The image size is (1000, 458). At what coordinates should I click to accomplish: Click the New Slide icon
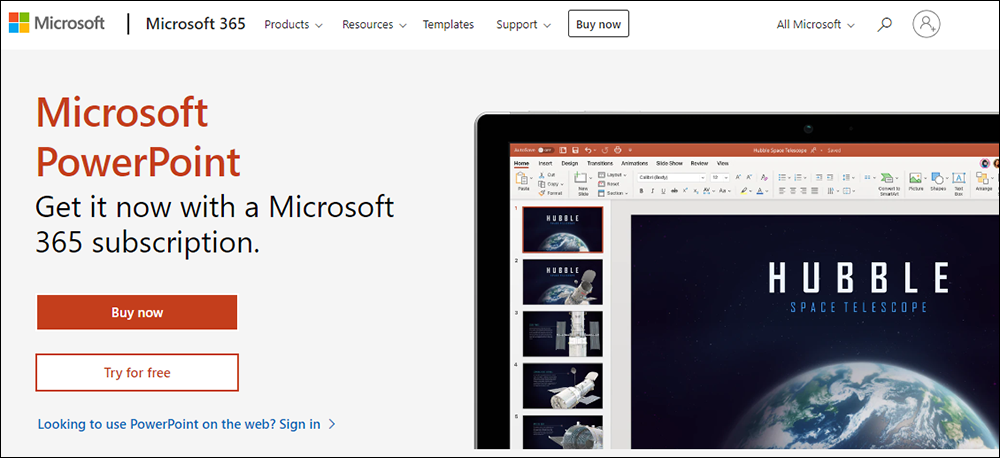click(x=580, y=177)
